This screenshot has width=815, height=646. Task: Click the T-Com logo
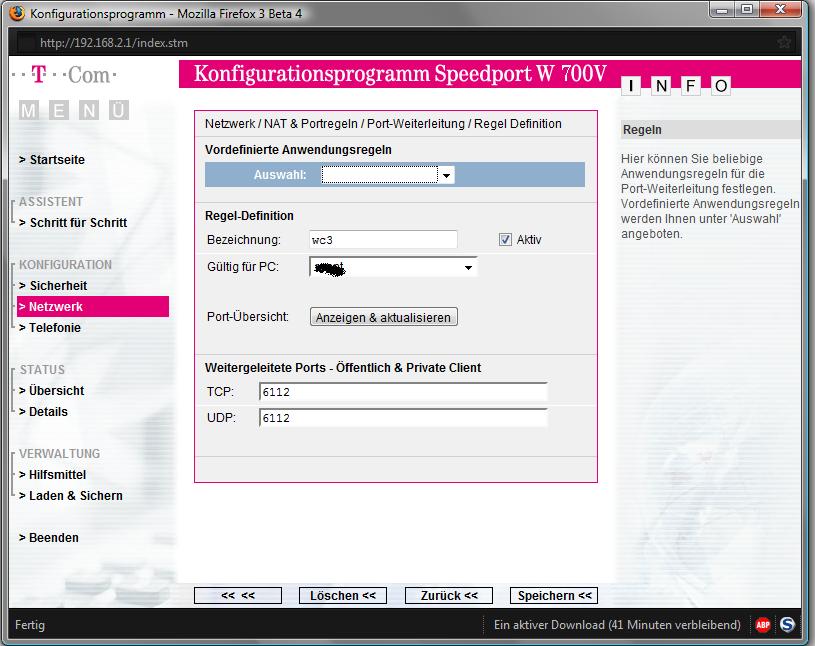pos(64,75)
